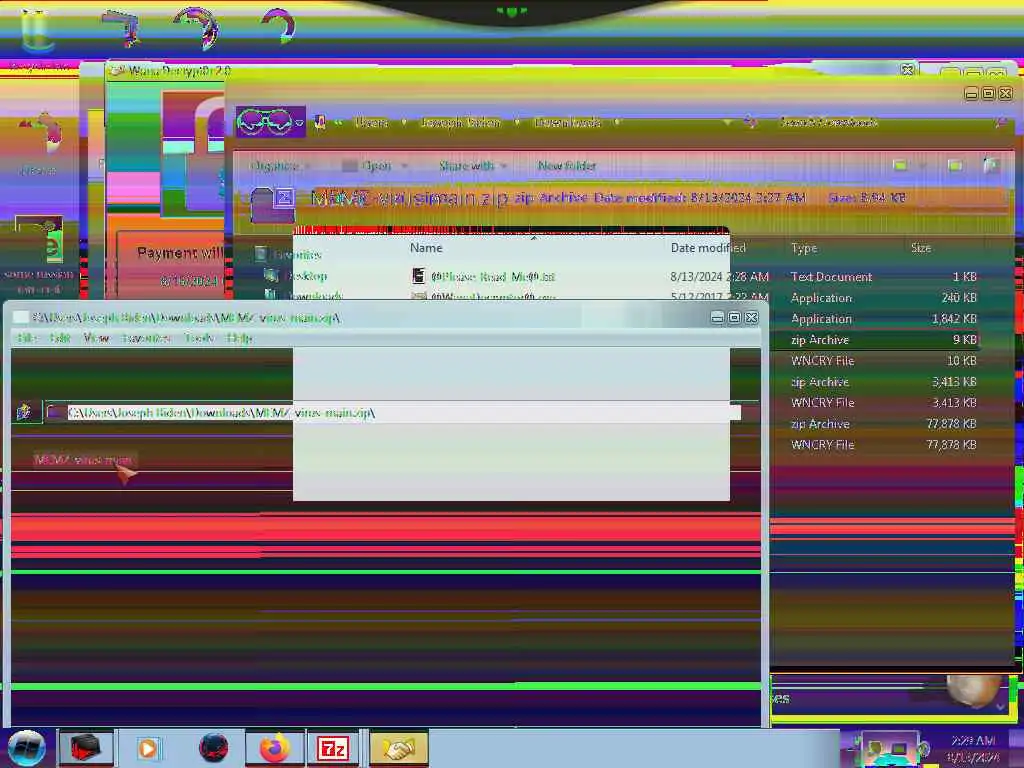Image resolution: width=1024 pixels, height=768 pixels.
Task: Sort files by Type column header
Action: 804,248
